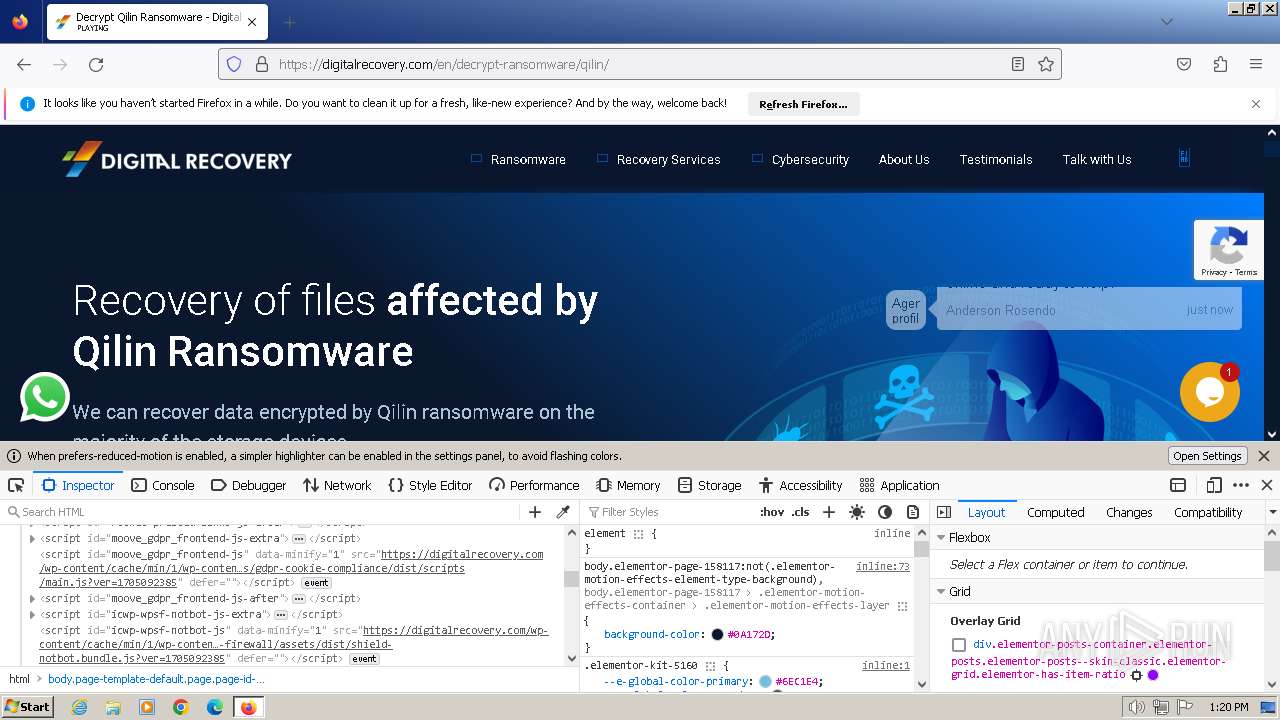Open Firefox application hamburger menu
Screen dimensions: 1280x720
point(1256,64)
